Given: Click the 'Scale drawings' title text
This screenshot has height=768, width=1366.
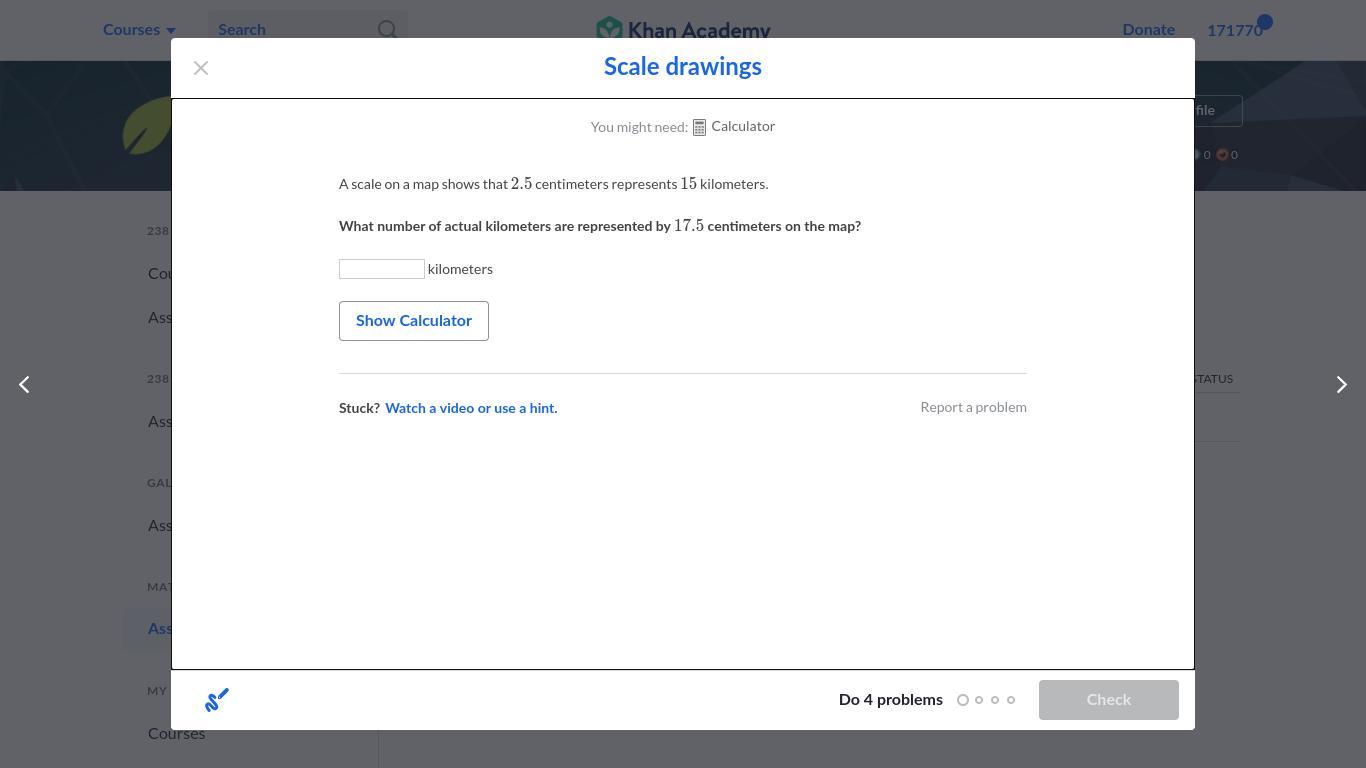Looking at the screenshot, I should click(x=683, y=67).
